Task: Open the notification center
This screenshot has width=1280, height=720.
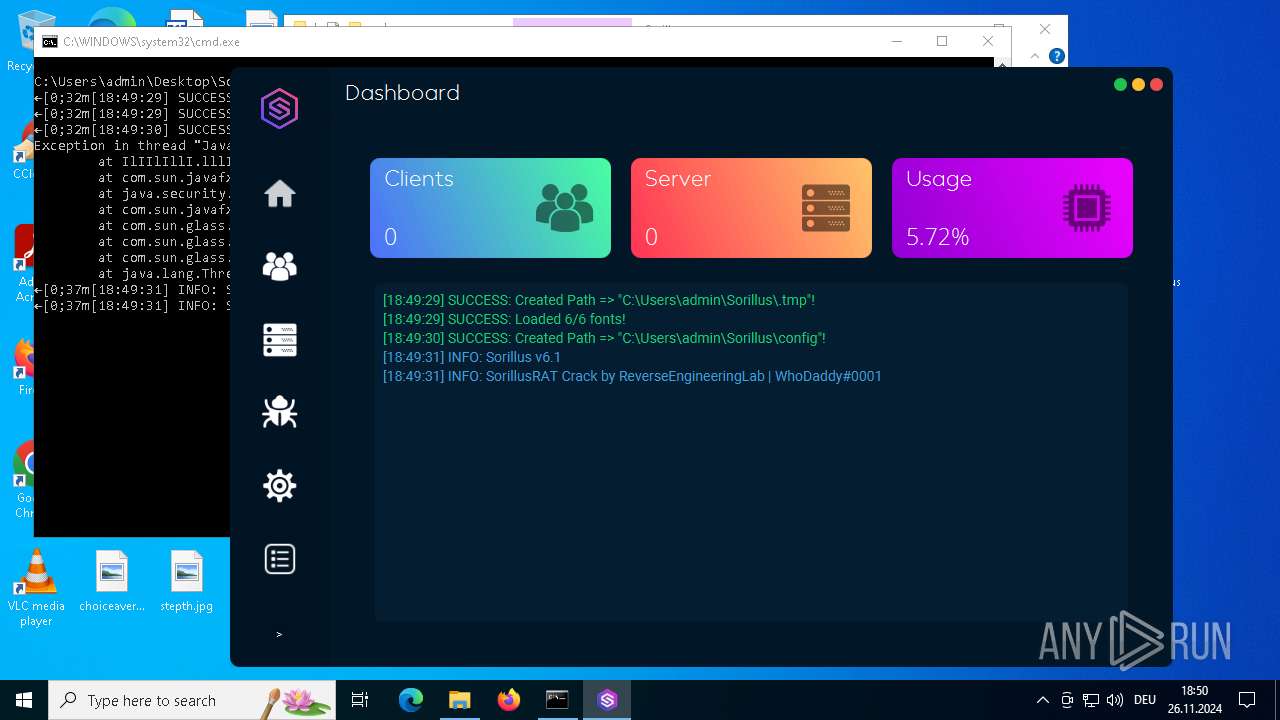Action: tap(1247, 700)
